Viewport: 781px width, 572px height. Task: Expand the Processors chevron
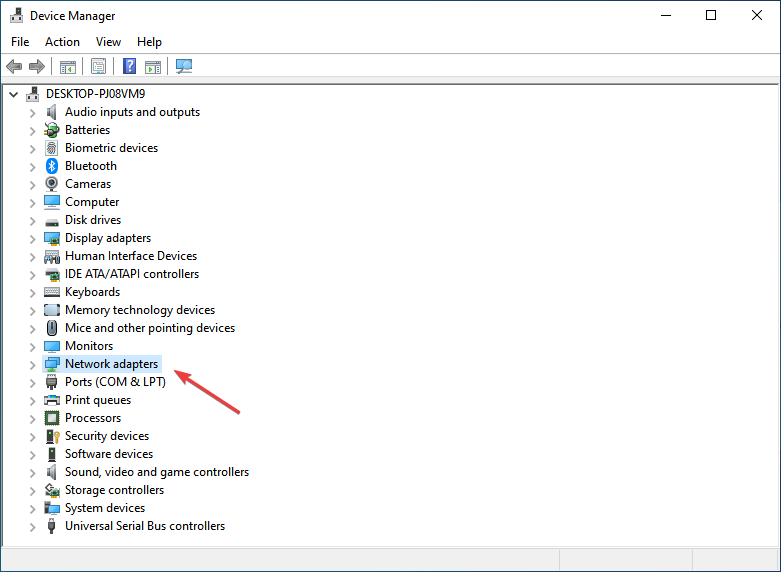[x=32, y=419]
